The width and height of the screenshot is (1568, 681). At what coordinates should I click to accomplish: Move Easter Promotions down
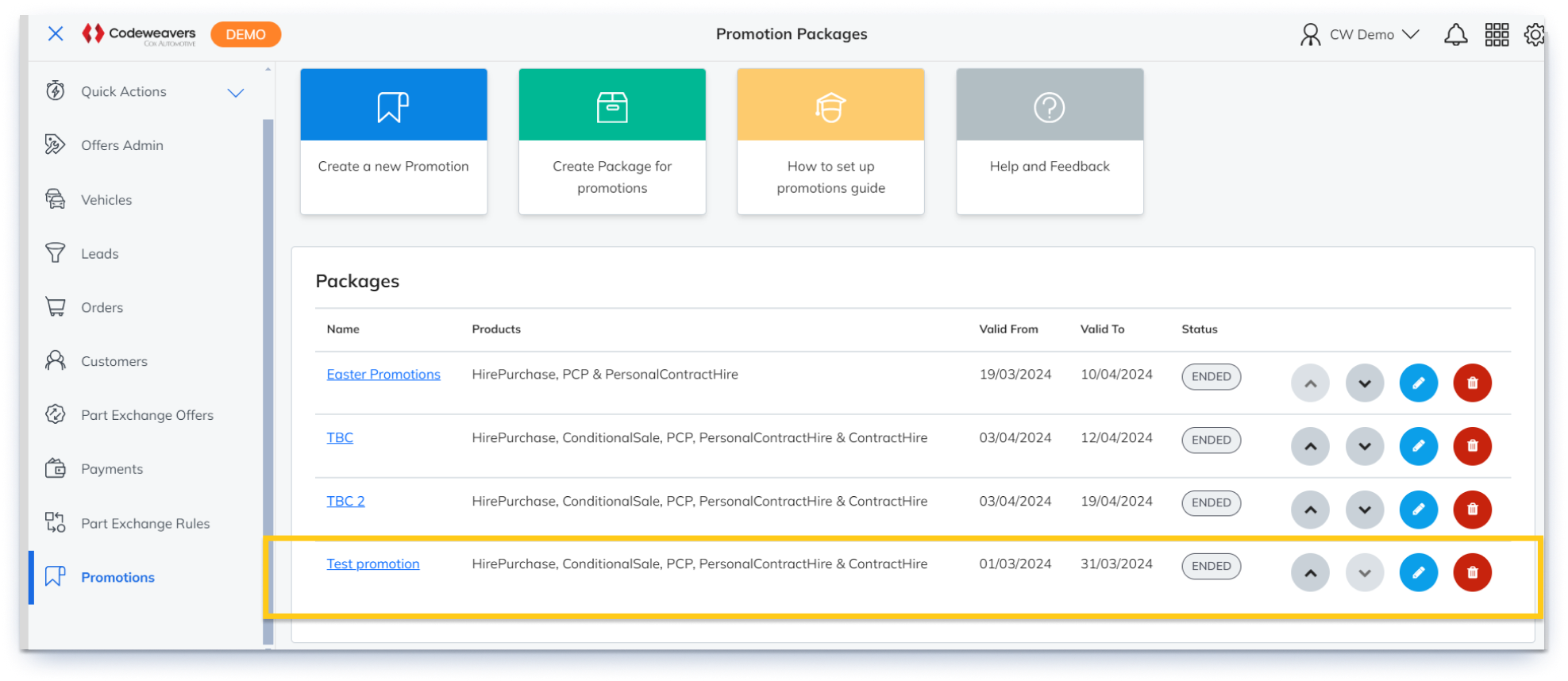point(1364,383)
